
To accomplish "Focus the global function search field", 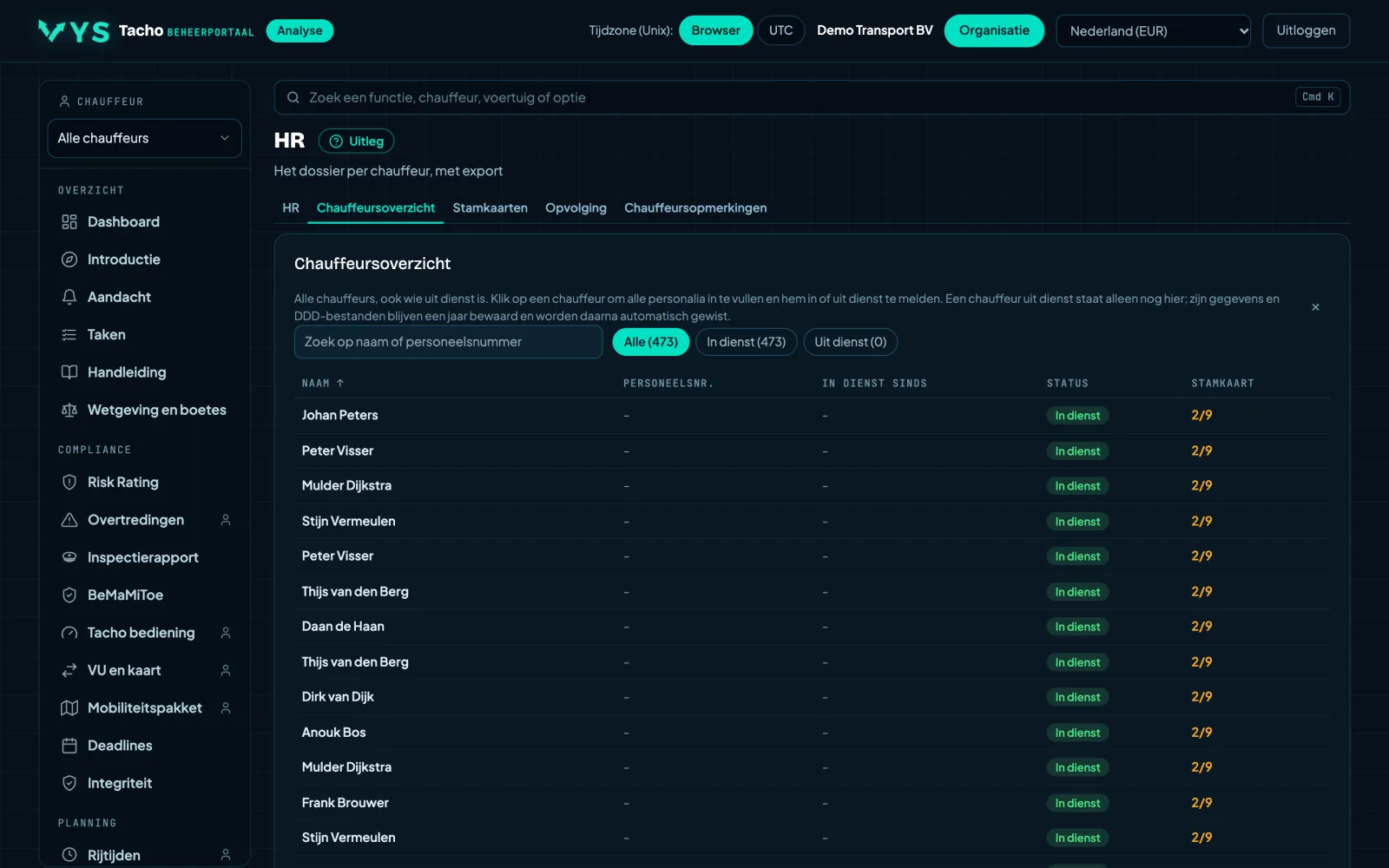I will (x=812, y=97).
